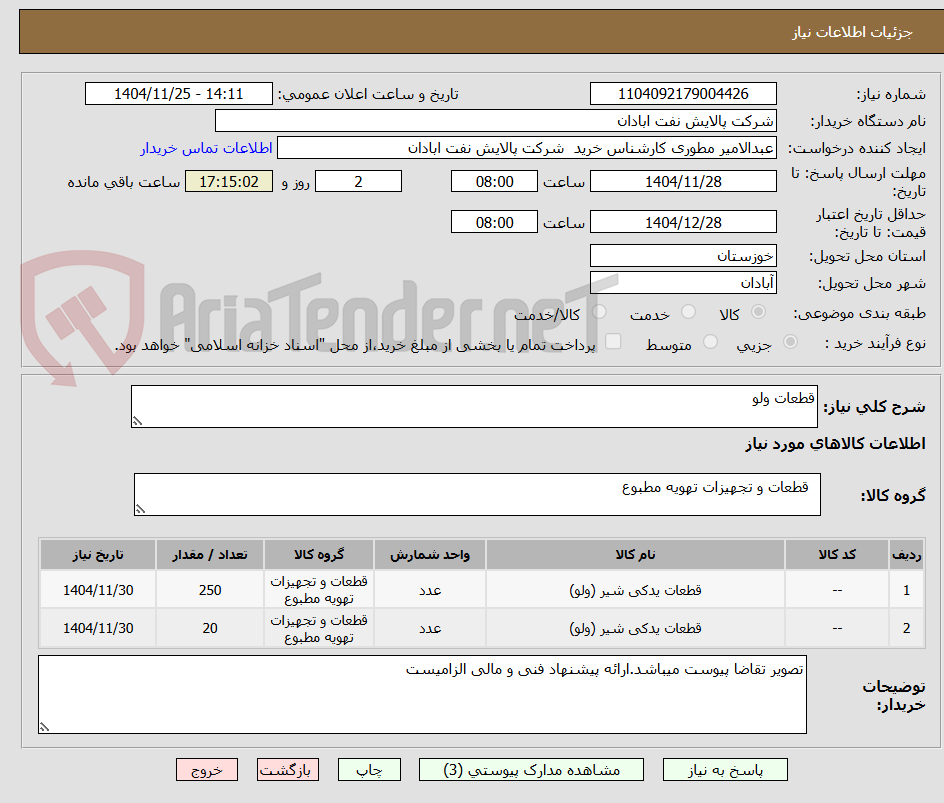944x803 pixels.
Task: Click the price validity time 08:00 field
Action: point(494,222)
